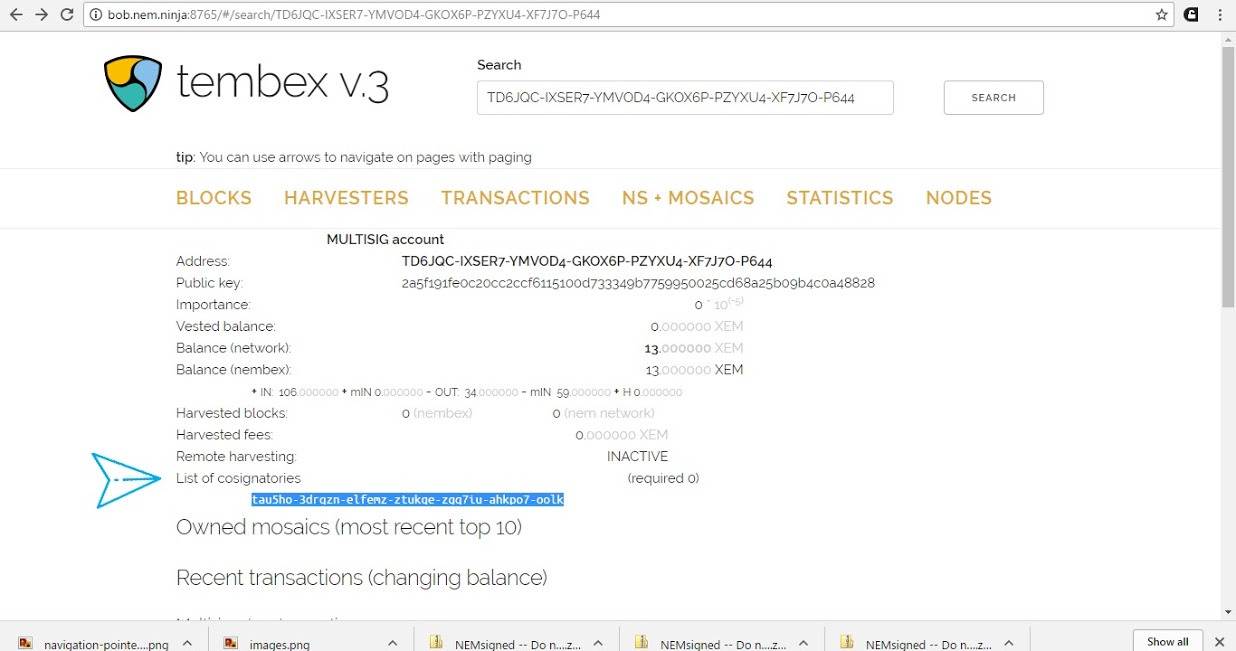Click the TD6JQC account address text
Image resolution: width=1236 pixels, height=651 pixels.
(x=587, y=262)
